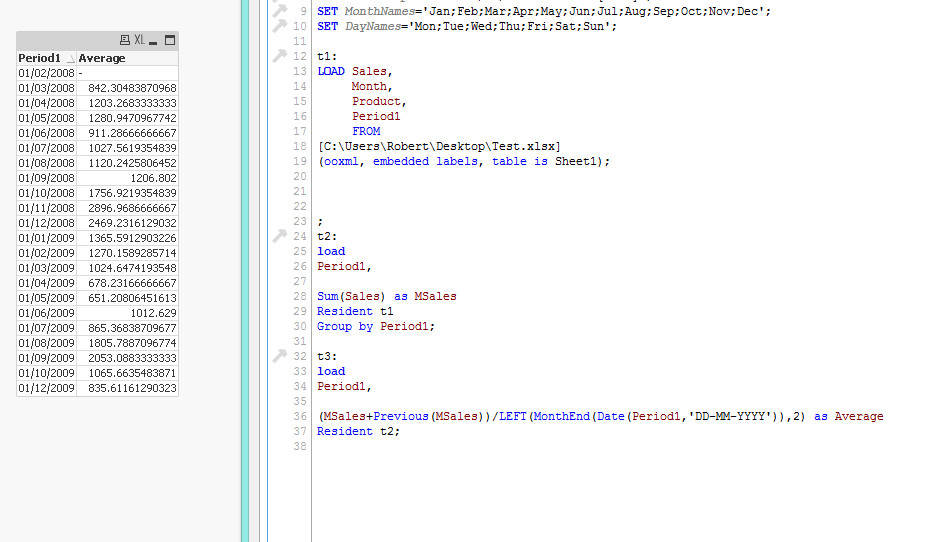The image size is (937, 542).
Task: Select the 01/07/2009 cell
Action: [x=47, y=328]
